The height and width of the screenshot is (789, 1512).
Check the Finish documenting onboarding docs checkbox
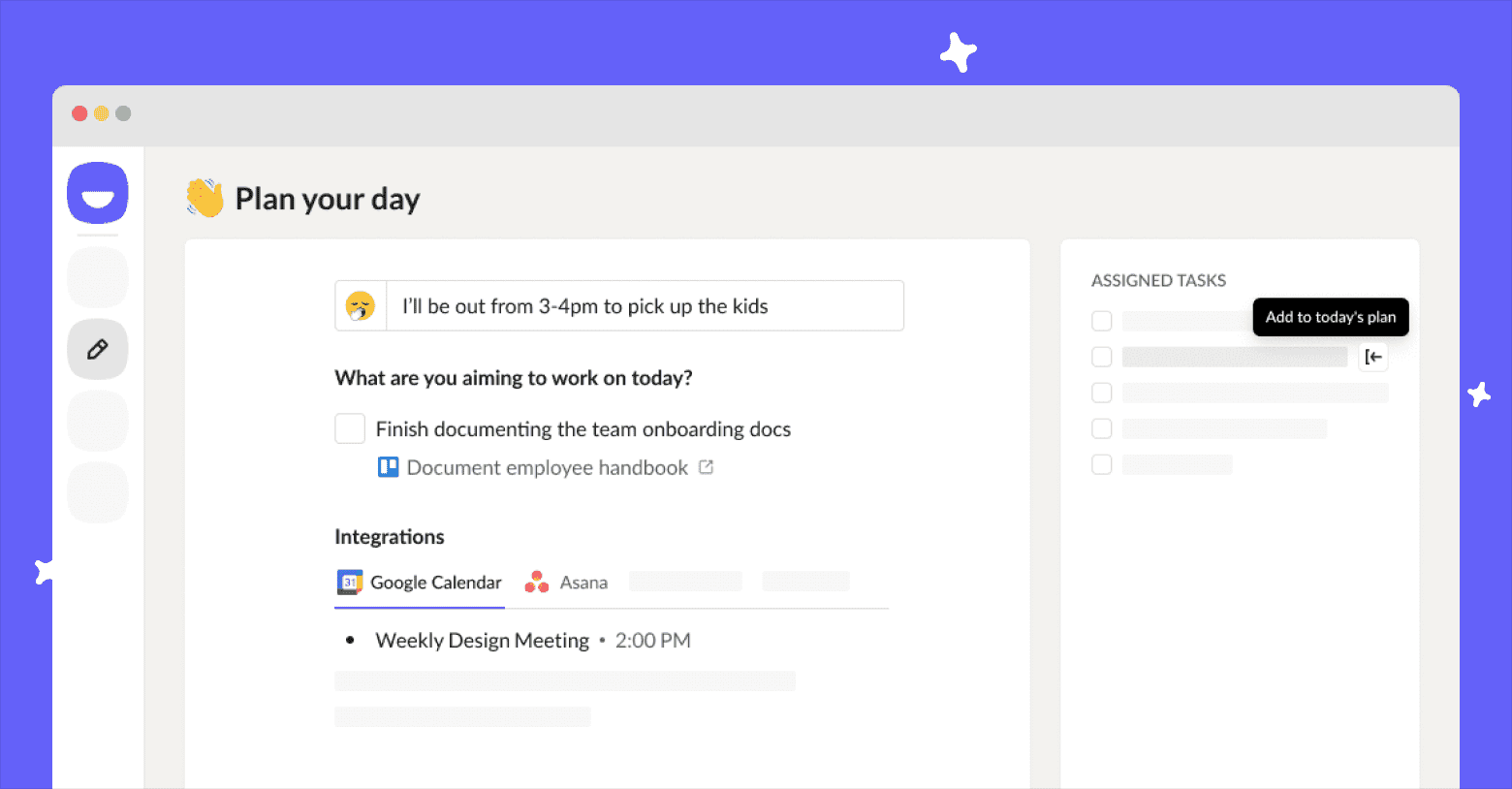point(350,428)
